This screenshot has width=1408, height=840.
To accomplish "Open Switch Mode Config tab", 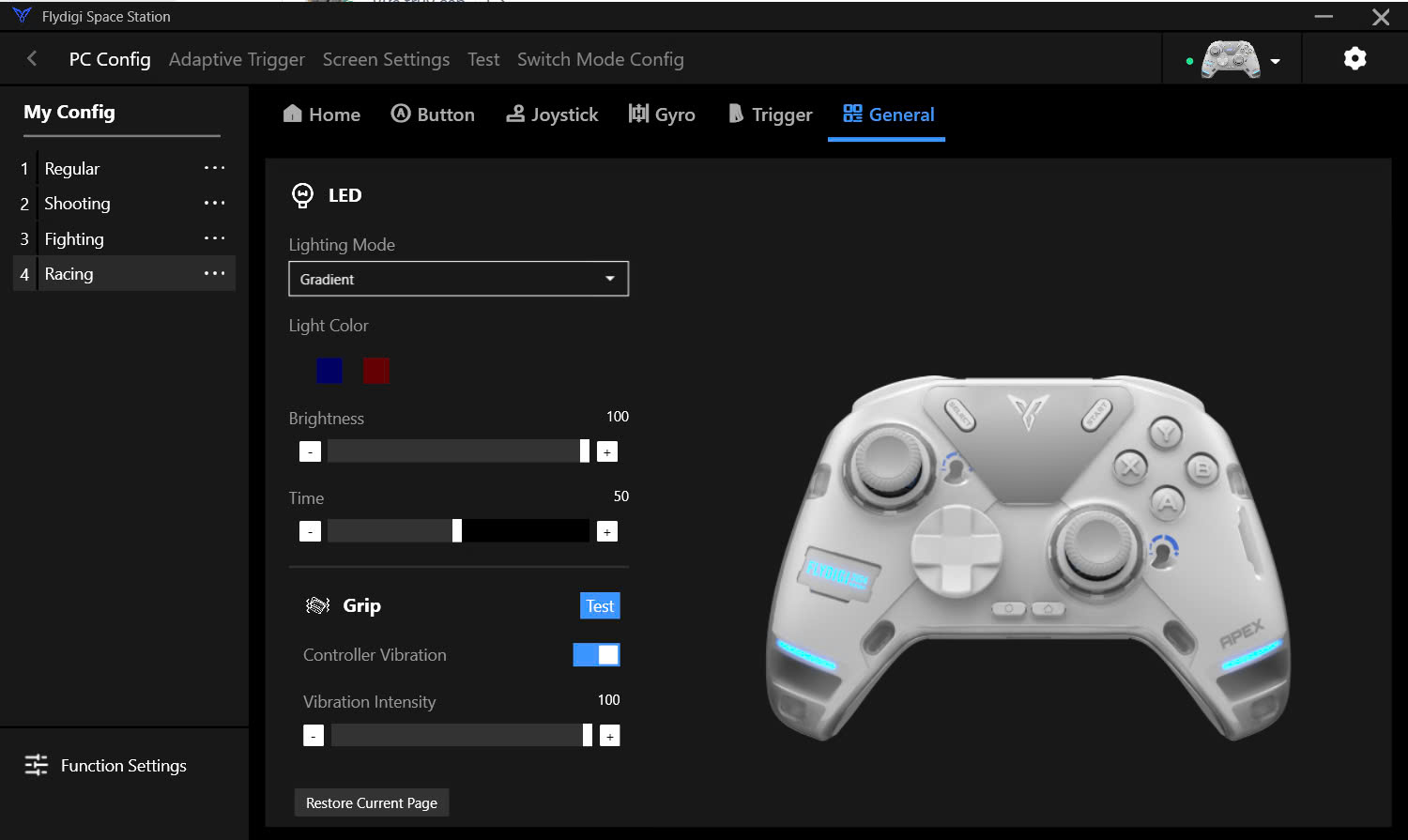I will [x=601, y=59].
